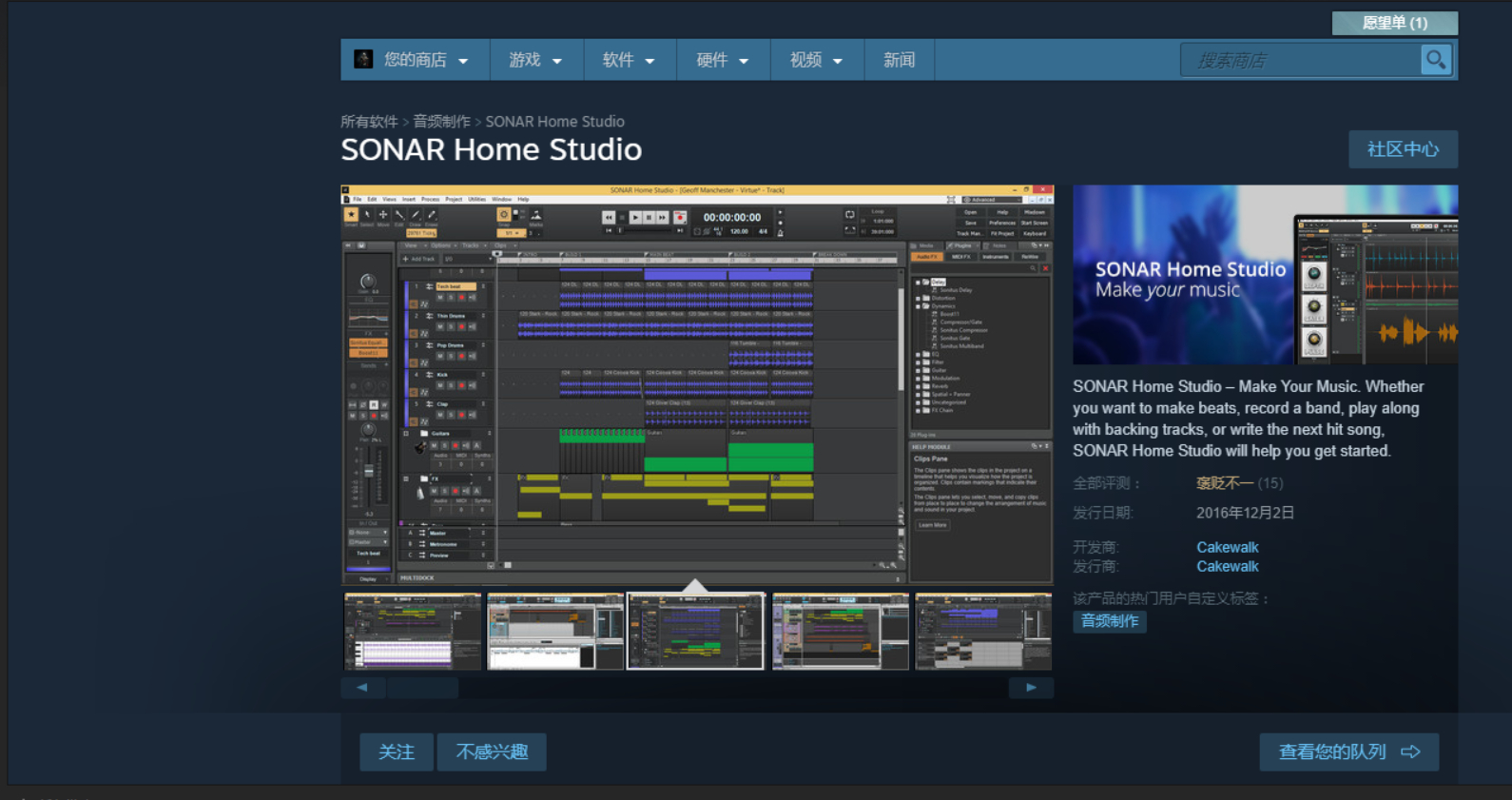Screen dimensions: 1512x800
Task: Click the 关注 follow button
Action: click(397, 752)
